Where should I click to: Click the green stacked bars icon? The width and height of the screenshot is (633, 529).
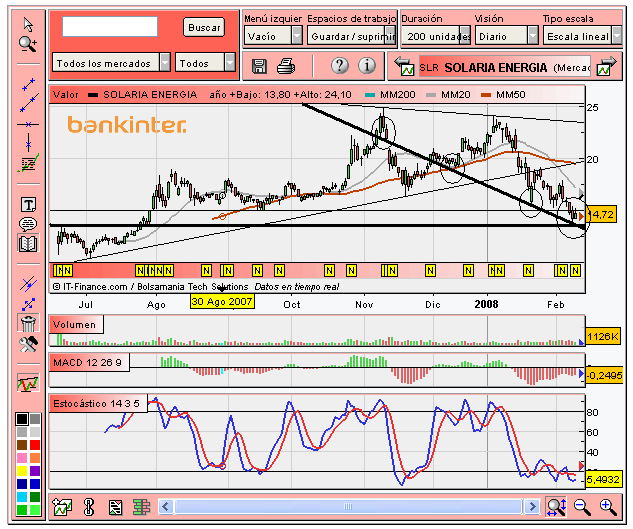click(141, 507)
